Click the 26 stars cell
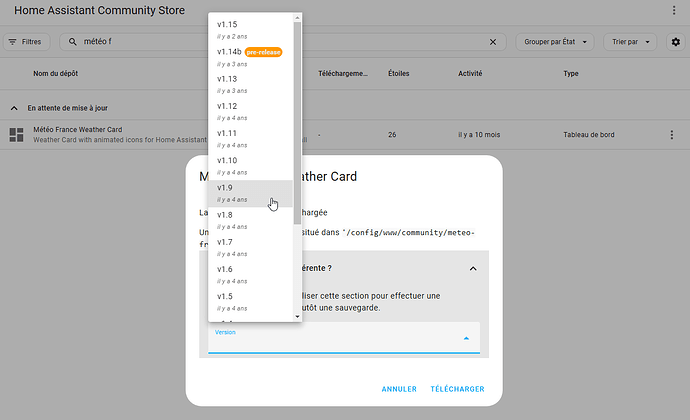The height and width of the screenshot is (420, 690). (x=392, y=135)
